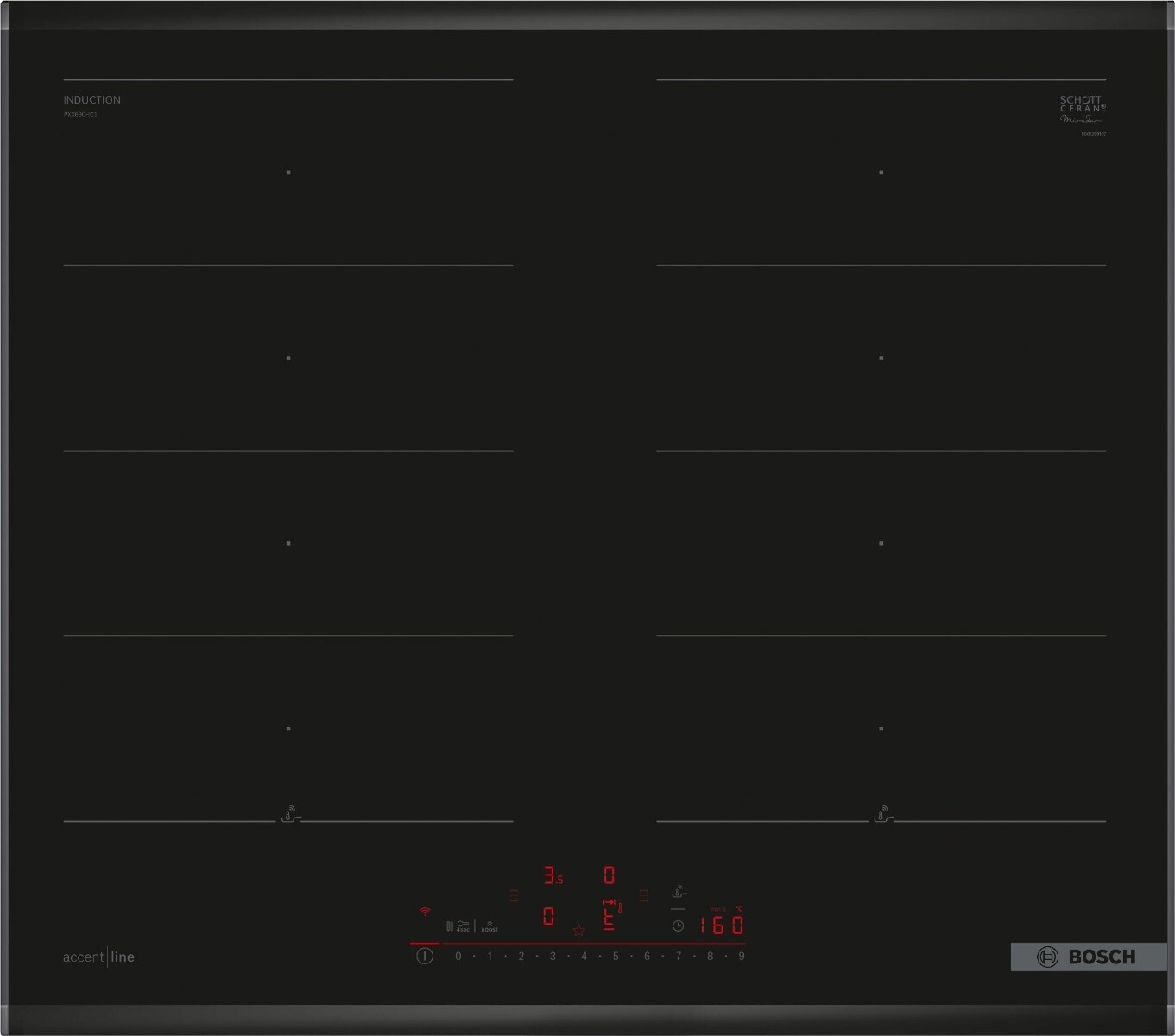Tap the clock timer symbol
Image resolution: width=1175 pixels, height=1036 pixels.
(x=678, y=925)
